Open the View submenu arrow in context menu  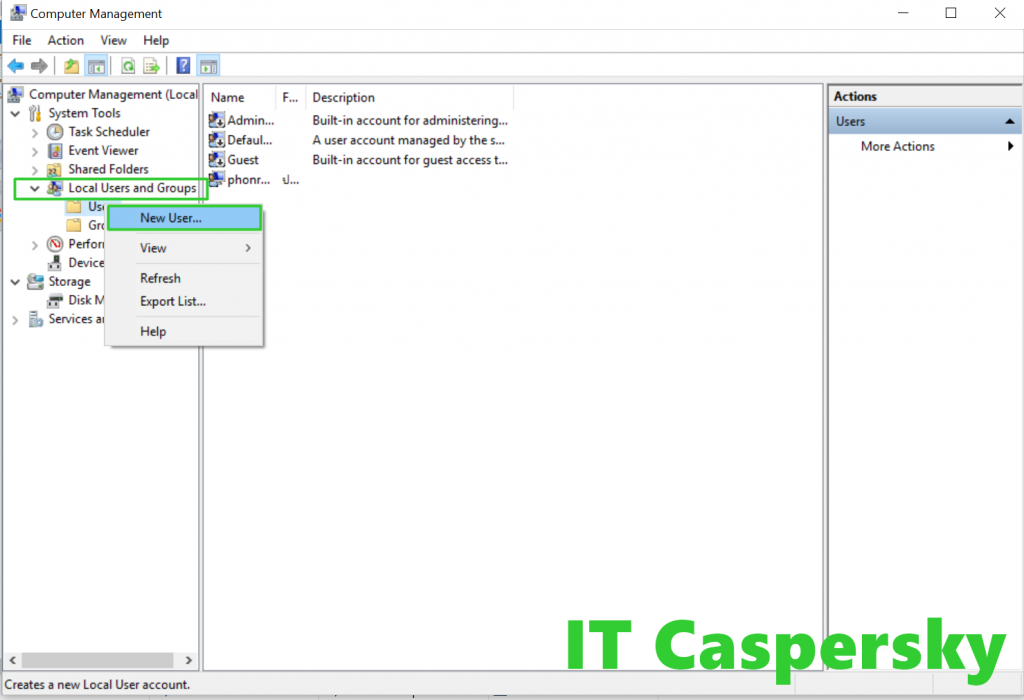pos(248,248)
